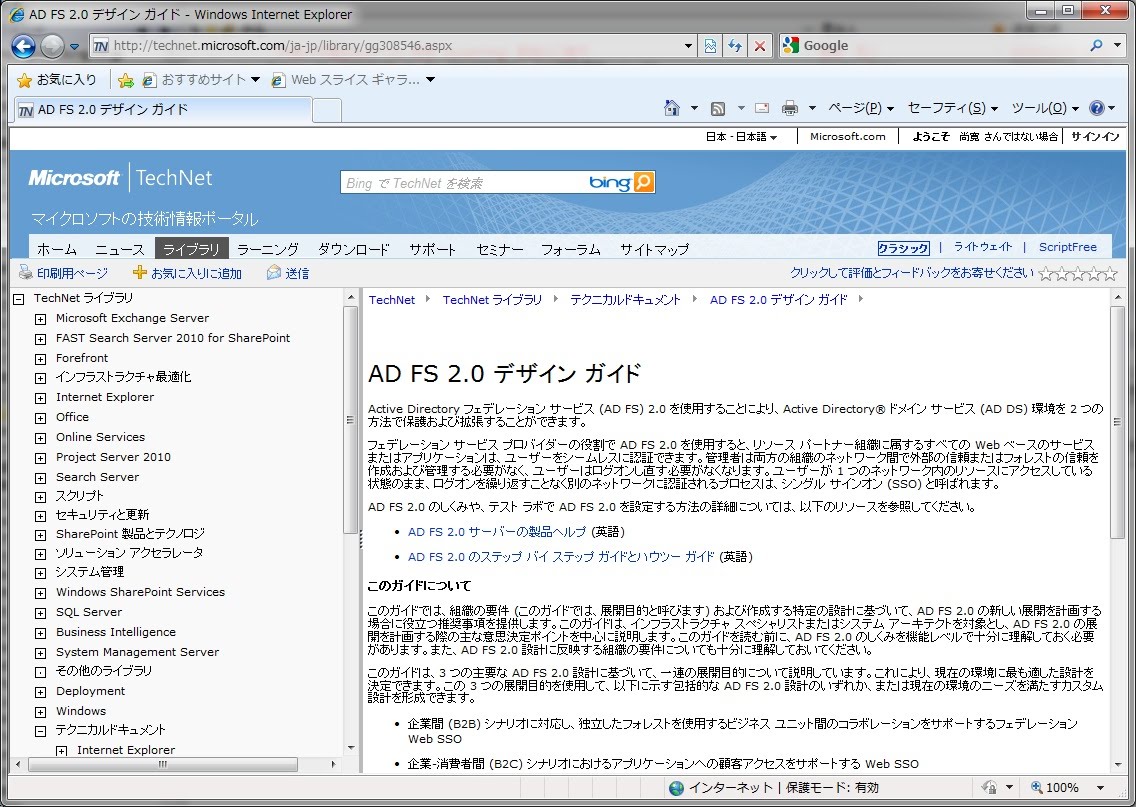Click the サインイン link

tap(1095, 136)
